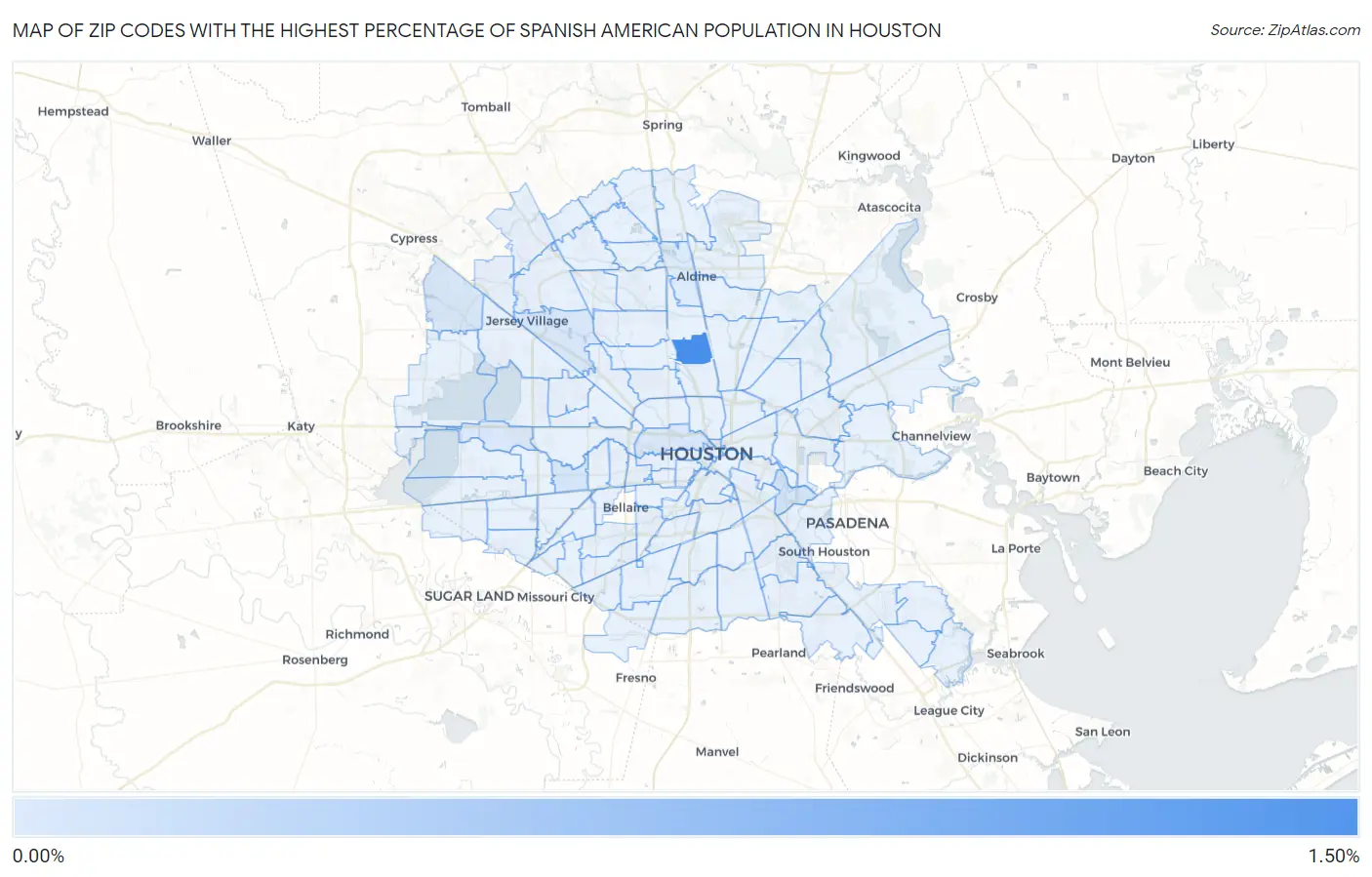
Task: Click the Manvel label
Action: tap(717, 752)
